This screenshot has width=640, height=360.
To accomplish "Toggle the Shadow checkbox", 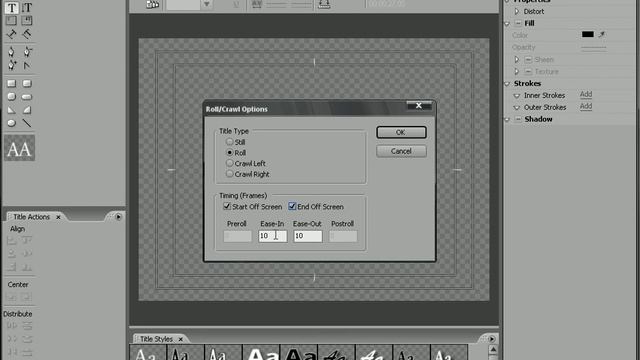I will 518,119.
